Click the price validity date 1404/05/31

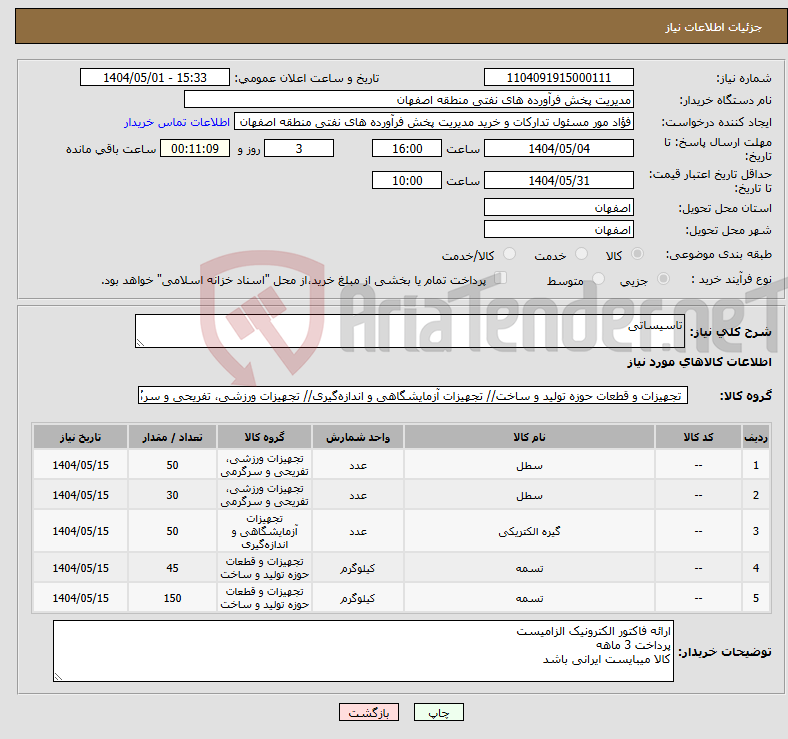click(558, 180)
